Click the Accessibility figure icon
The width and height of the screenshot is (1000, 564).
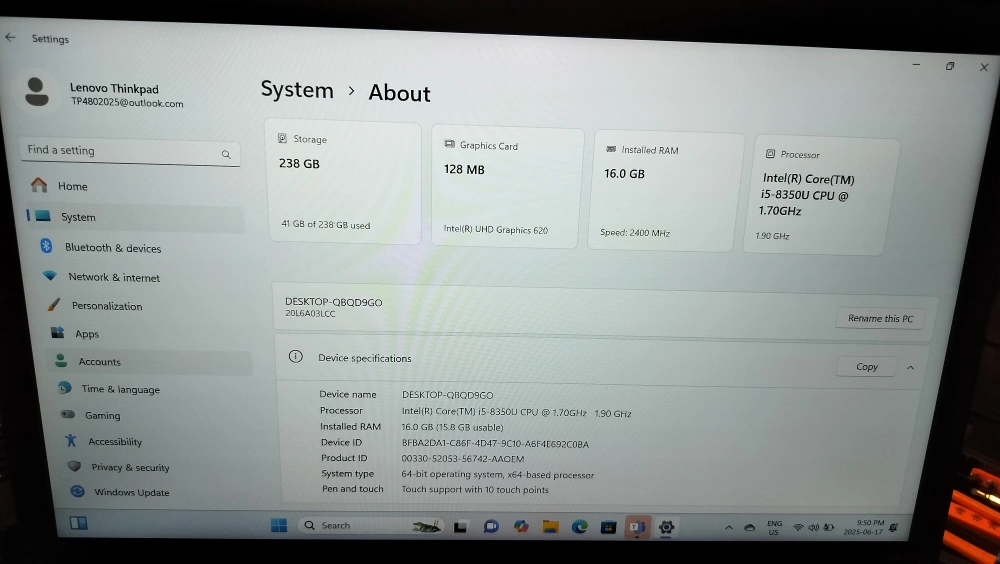coord(70,440)
